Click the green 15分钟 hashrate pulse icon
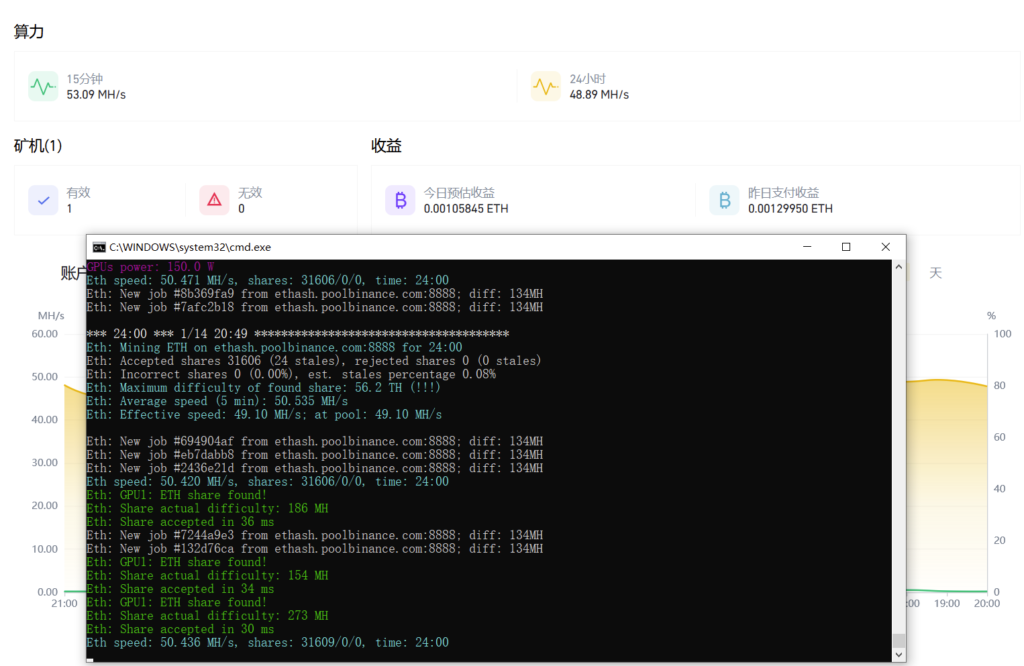 43,87
